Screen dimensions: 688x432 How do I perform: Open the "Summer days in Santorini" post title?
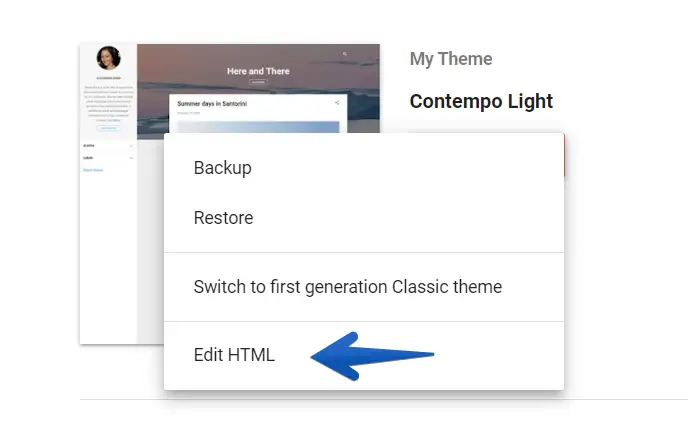pyautogui.click(x=214, y=103)
